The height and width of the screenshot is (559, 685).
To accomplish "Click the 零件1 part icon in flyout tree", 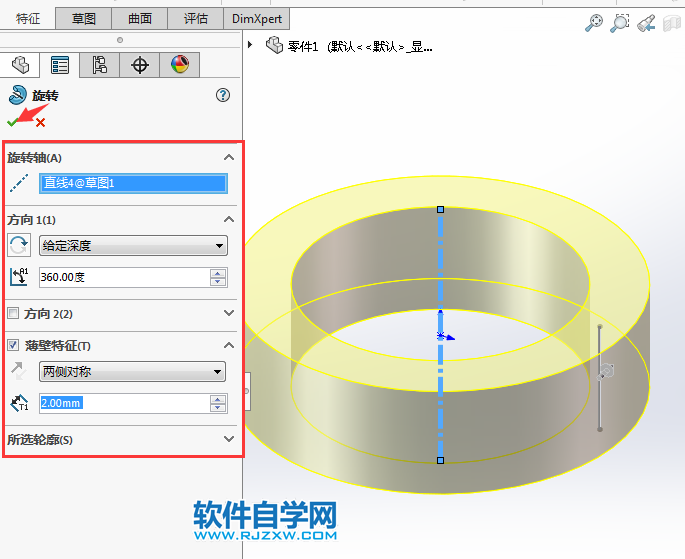I will coord(274,45).
